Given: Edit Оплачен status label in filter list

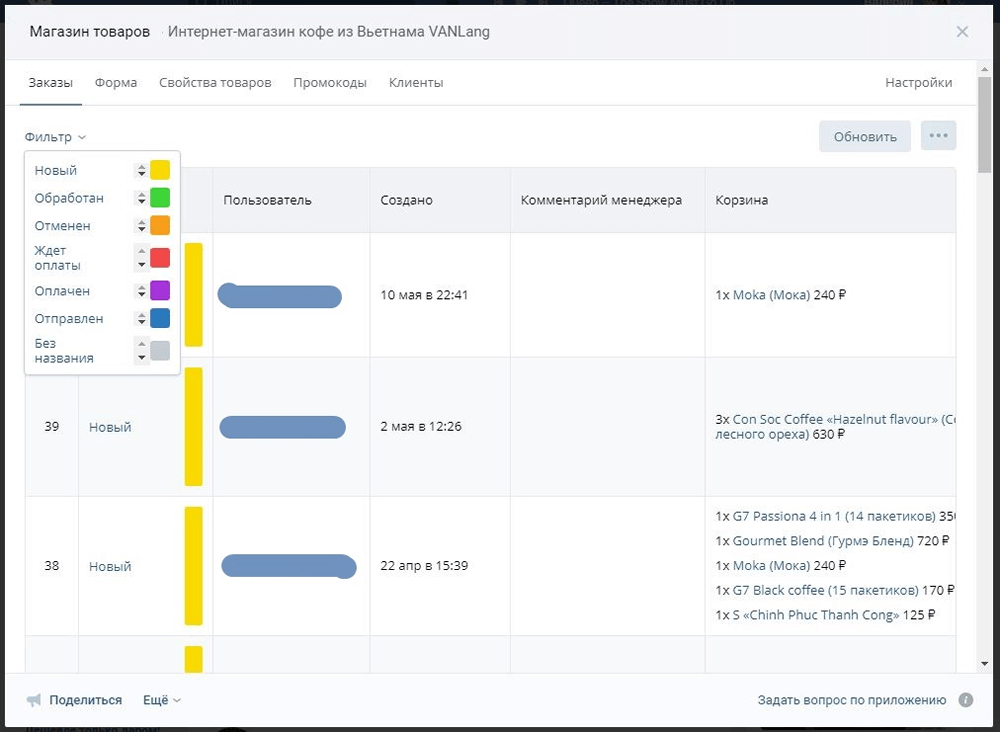Looking at the screenshot, I should [x=62, y=291].
